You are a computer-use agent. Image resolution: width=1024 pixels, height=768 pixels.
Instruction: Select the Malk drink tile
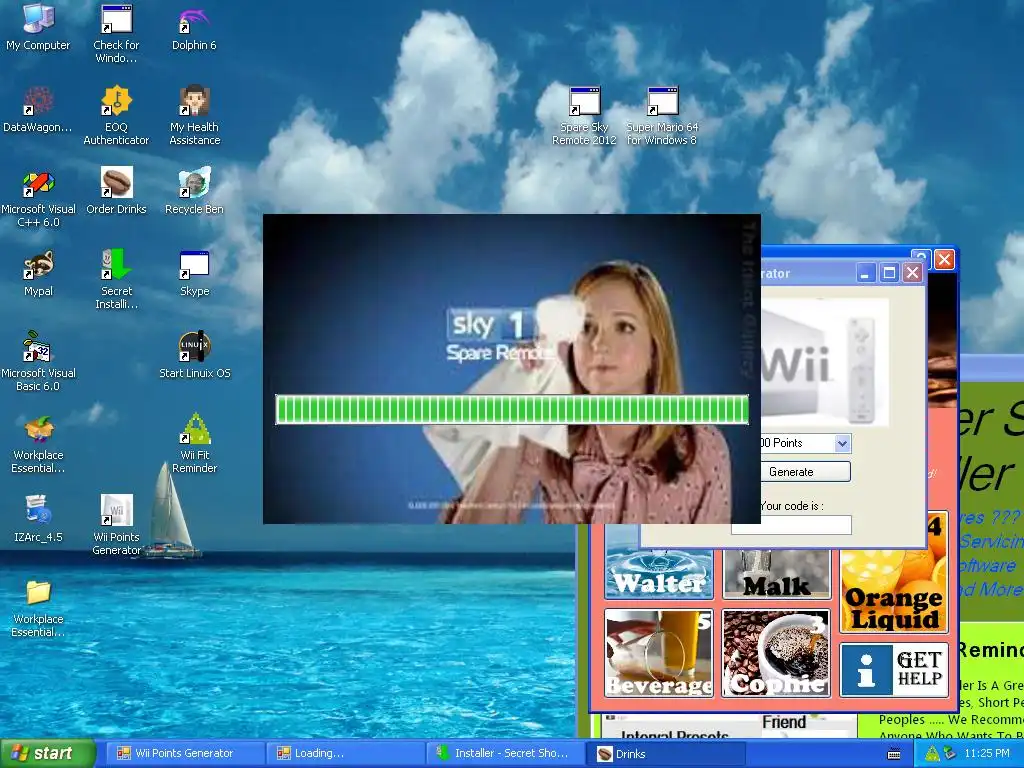pos(776,573)
